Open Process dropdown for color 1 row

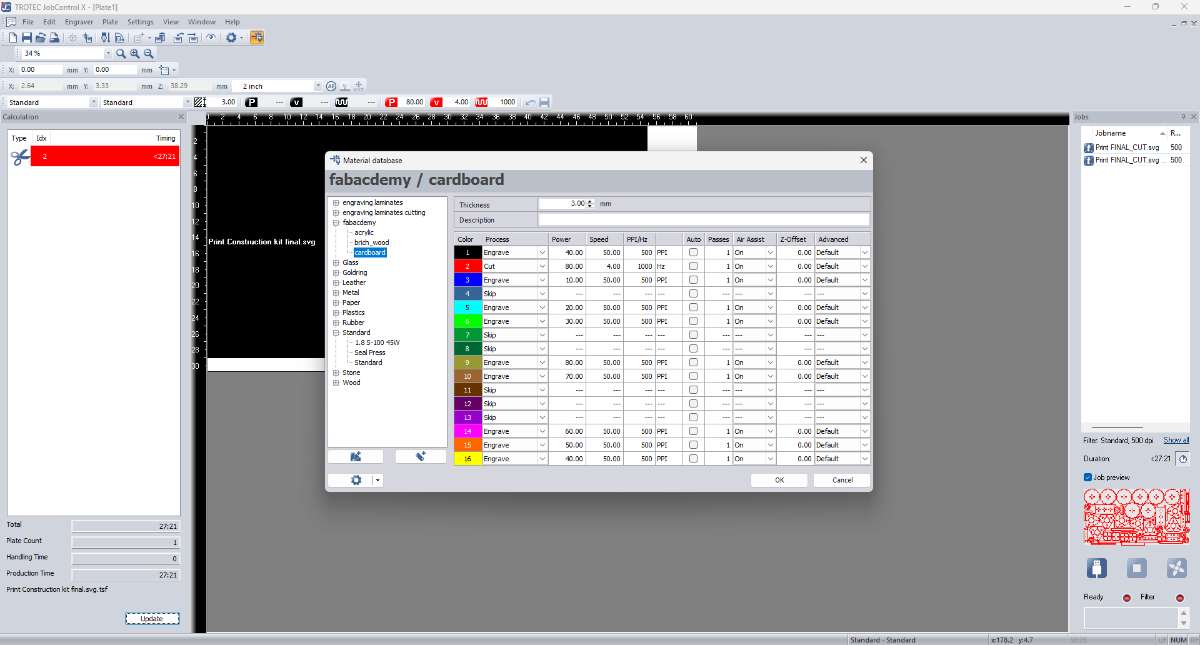tap(542, 253)
